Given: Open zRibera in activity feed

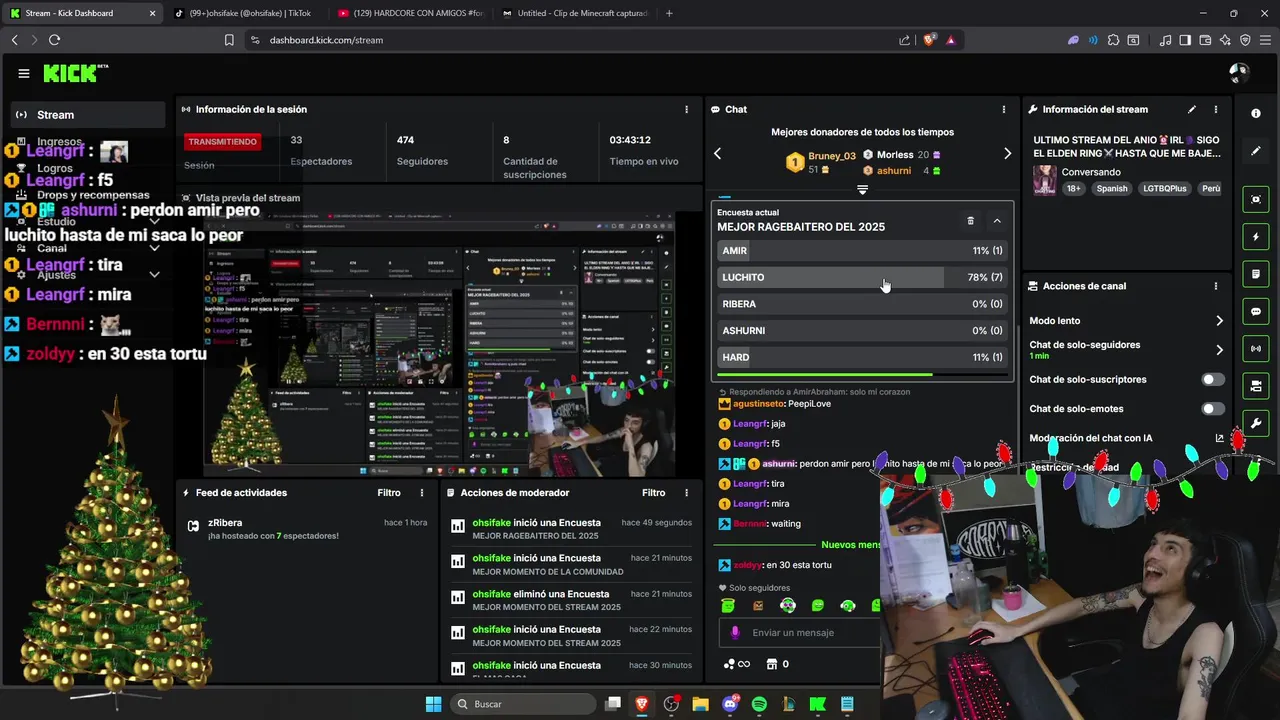Looking at the screenshot, I should pos(225,523).
